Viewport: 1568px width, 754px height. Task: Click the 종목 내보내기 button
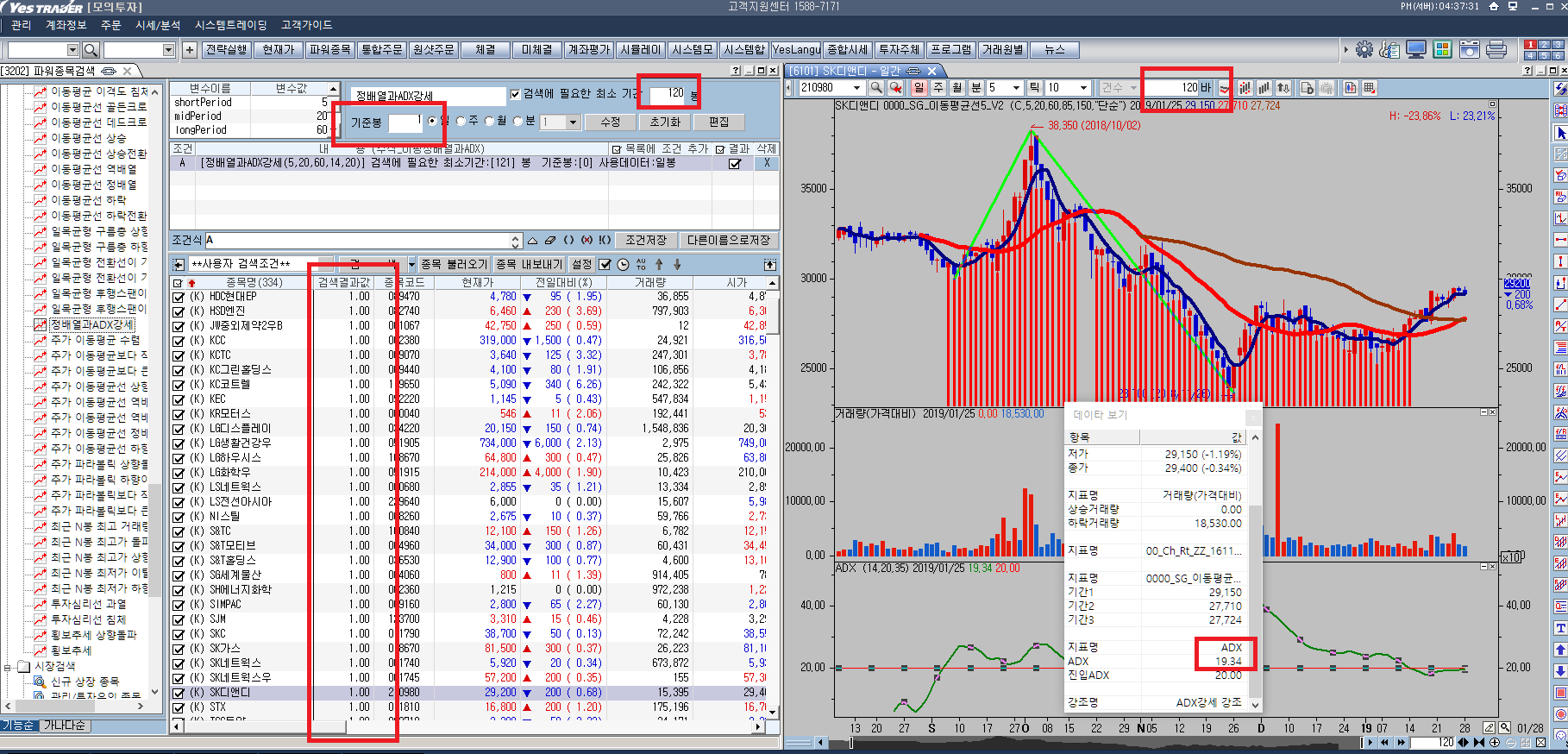(x=530, y=264)
